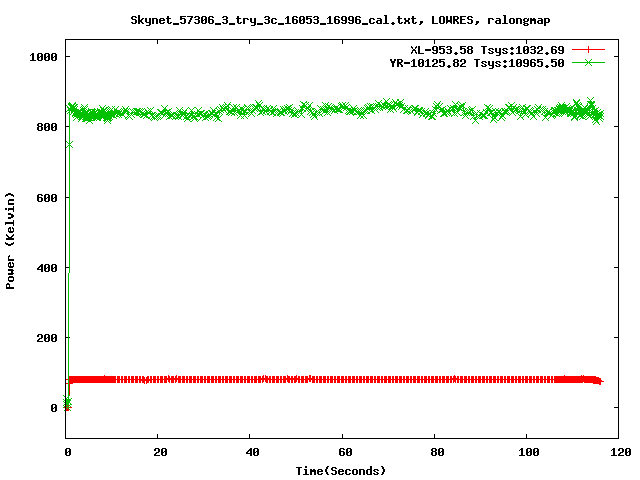Click the y-axis value 200
This screenshot has width=640, height=480.
click(47, 338)
